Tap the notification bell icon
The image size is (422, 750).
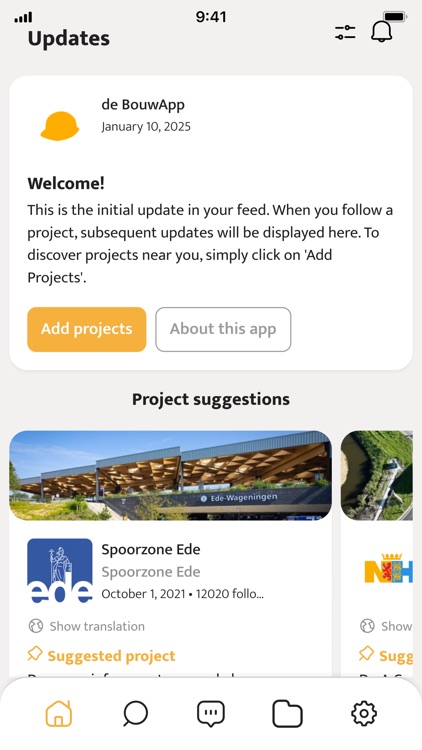[x=381, y=32]
